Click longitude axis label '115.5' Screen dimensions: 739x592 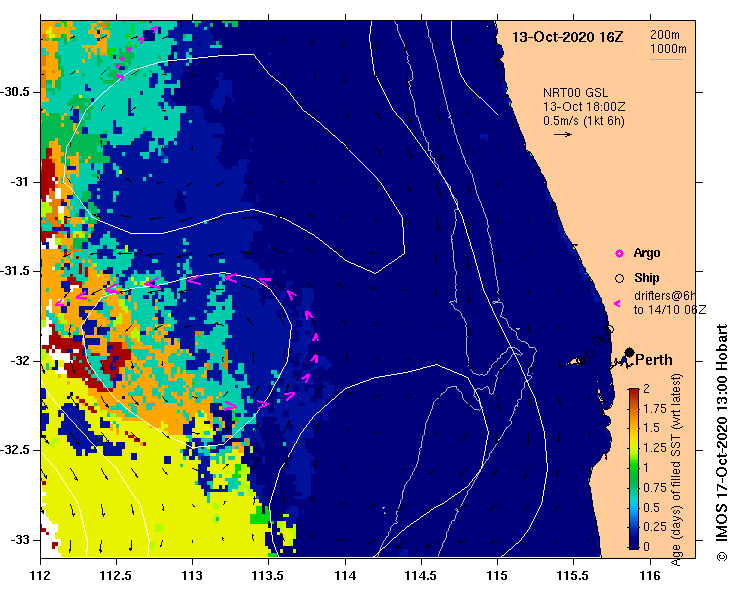point(574,576)
